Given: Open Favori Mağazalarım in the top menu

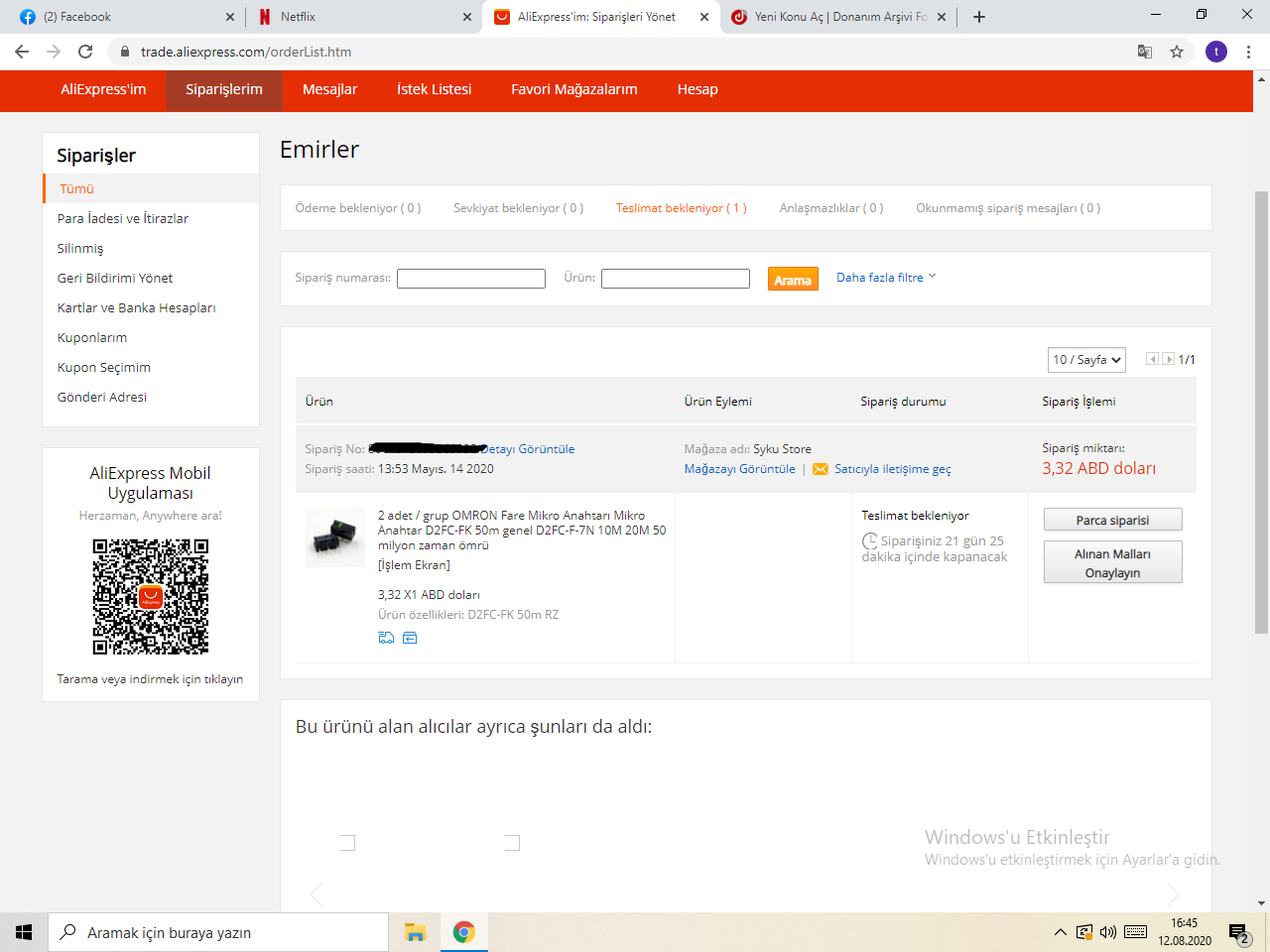Looking at the screenshot, I should click(574, 89).
